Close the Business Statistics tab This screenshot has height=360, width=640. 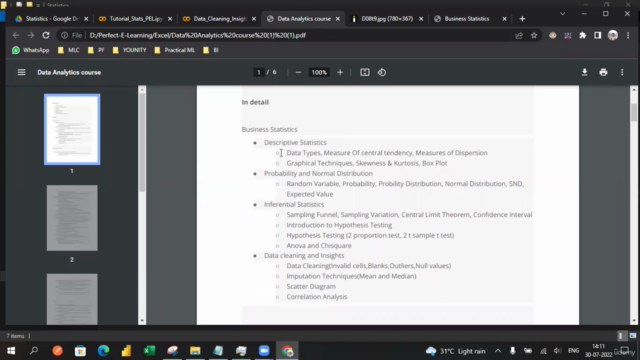coord(504,19)
